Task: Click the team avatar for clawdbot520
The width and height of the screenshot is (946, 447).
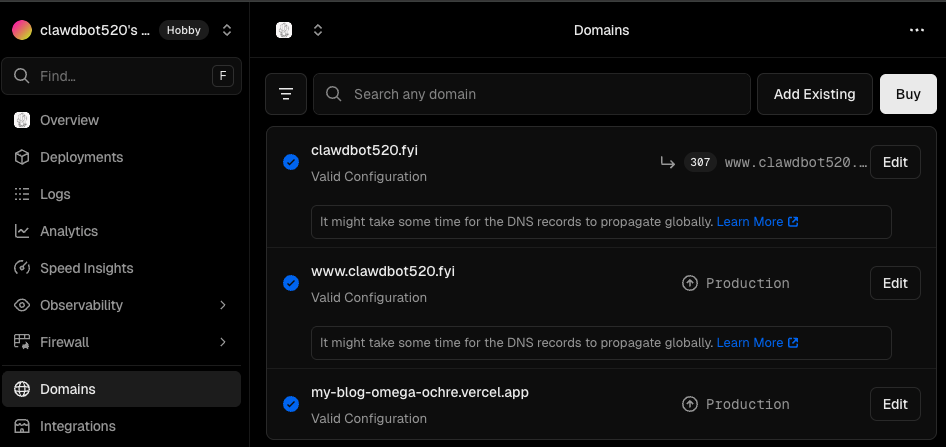Action: (x=22, y=30)
